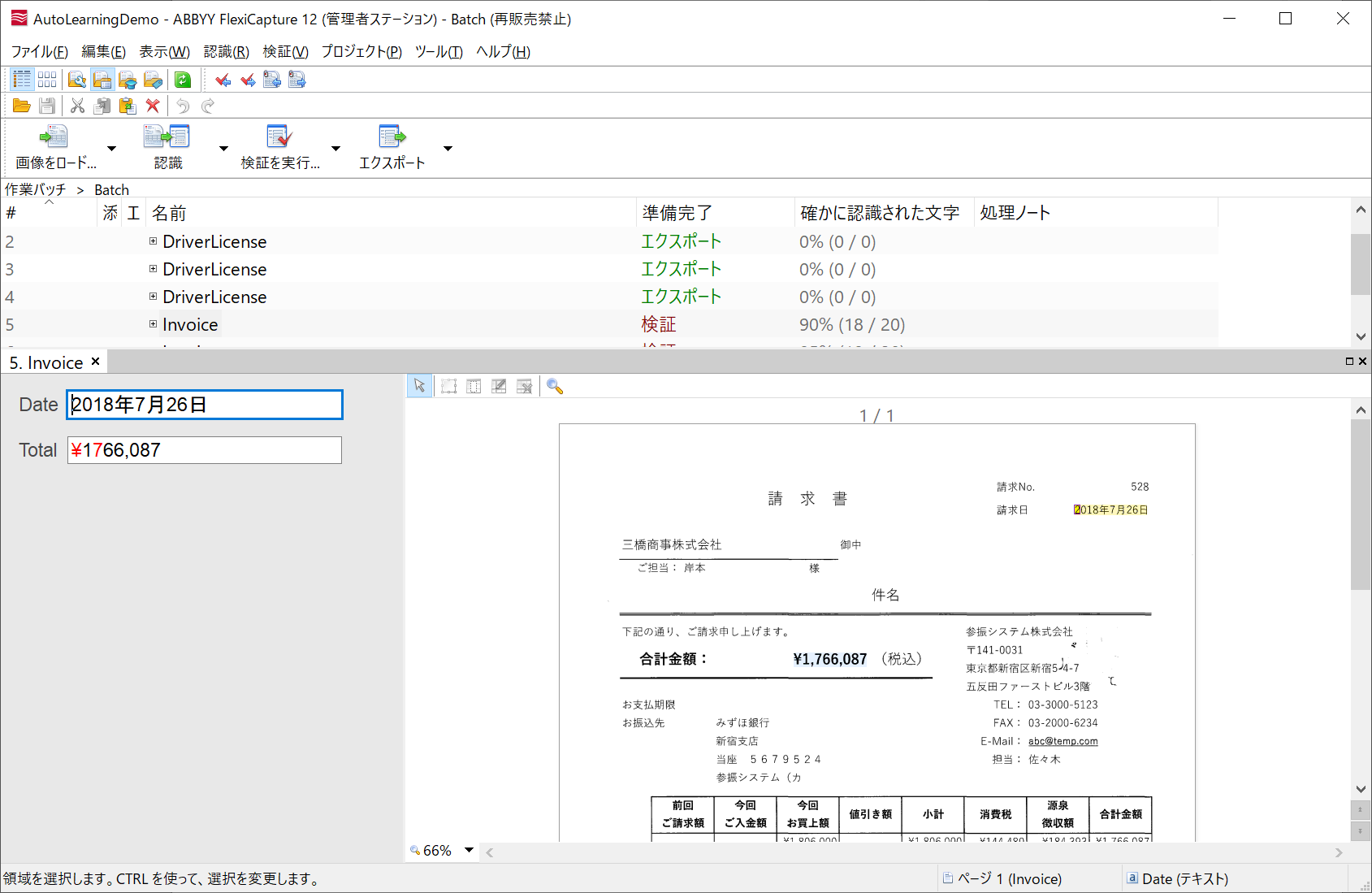Click the undo arrow icon
1372x893 pixels.
point(183,106)
